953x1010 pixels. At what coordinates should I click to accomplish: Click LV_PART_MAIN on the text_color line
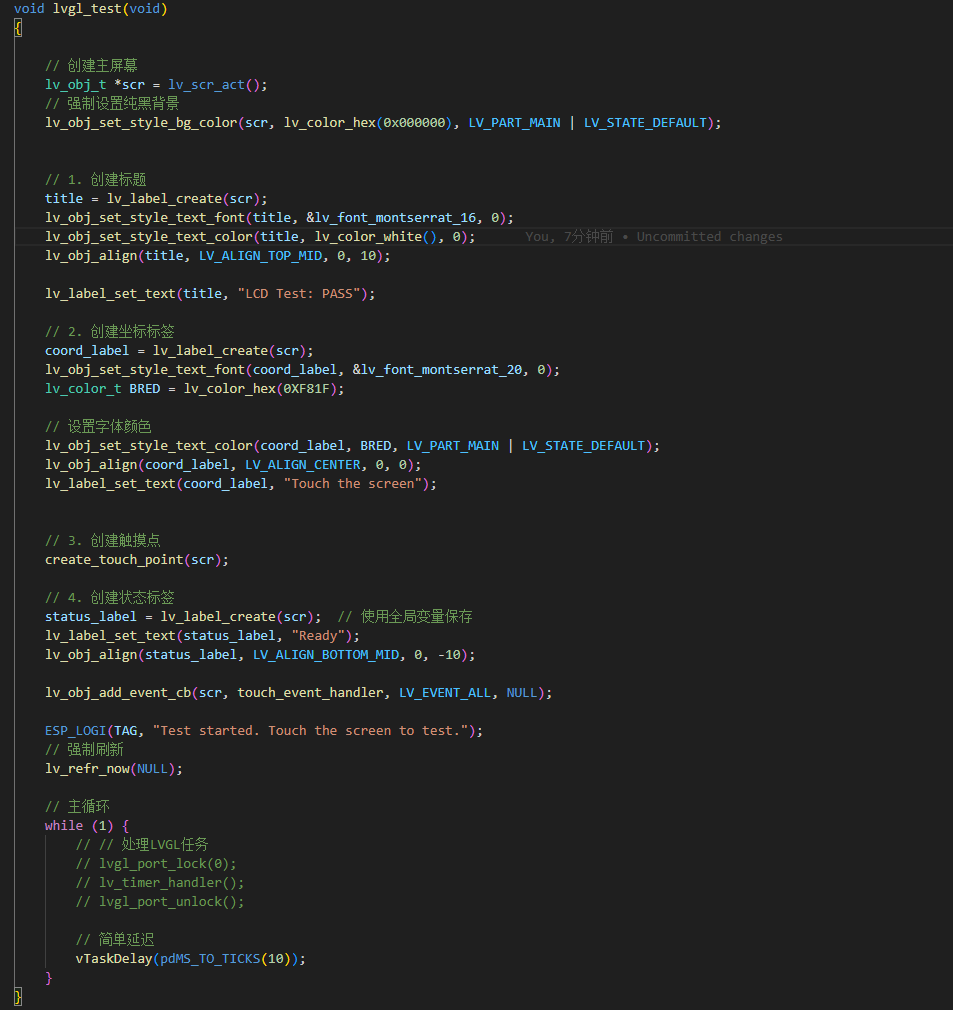453,446
